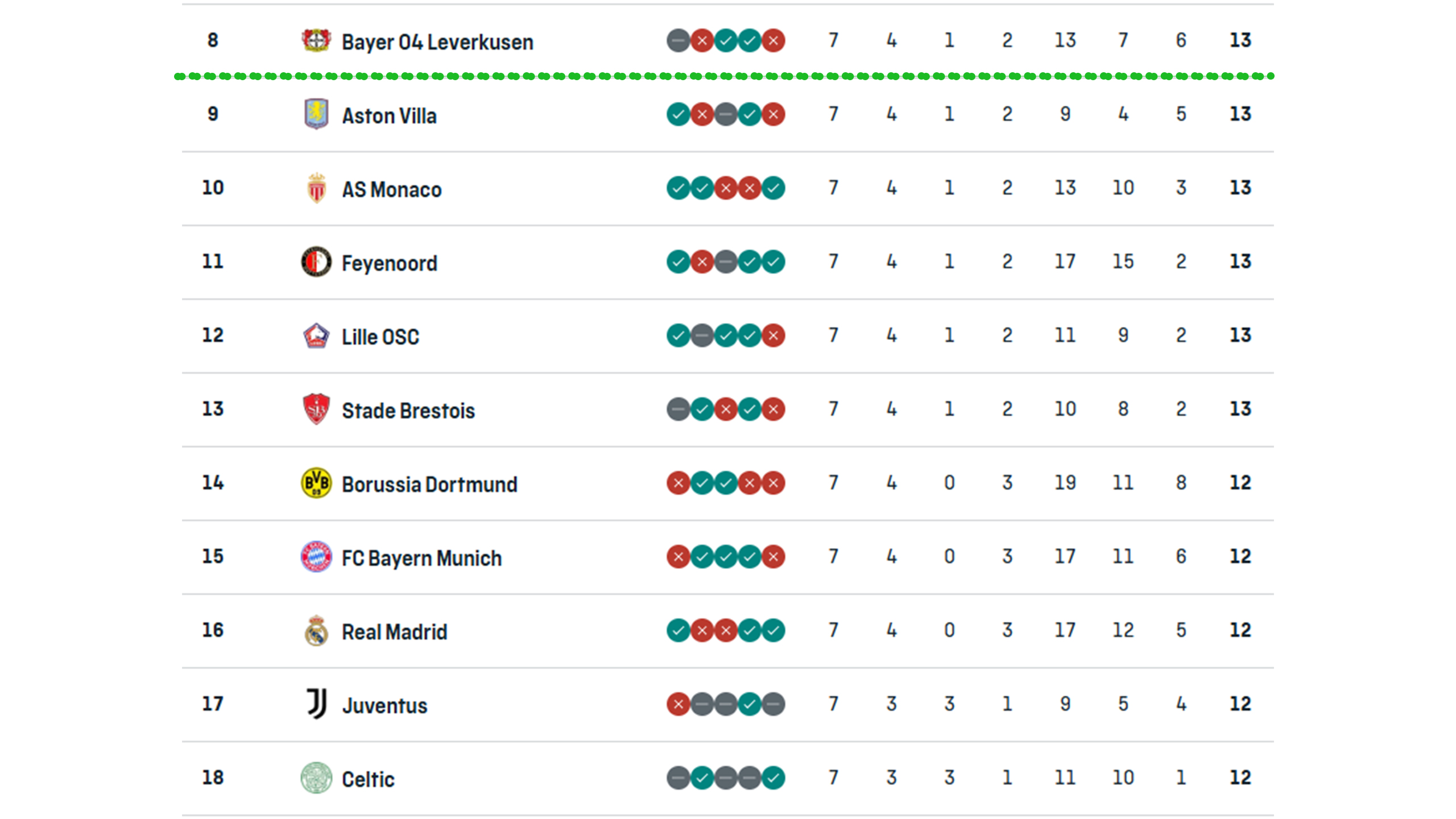
Task: Click the AS Monaco club crest
Action: (316, 188)
